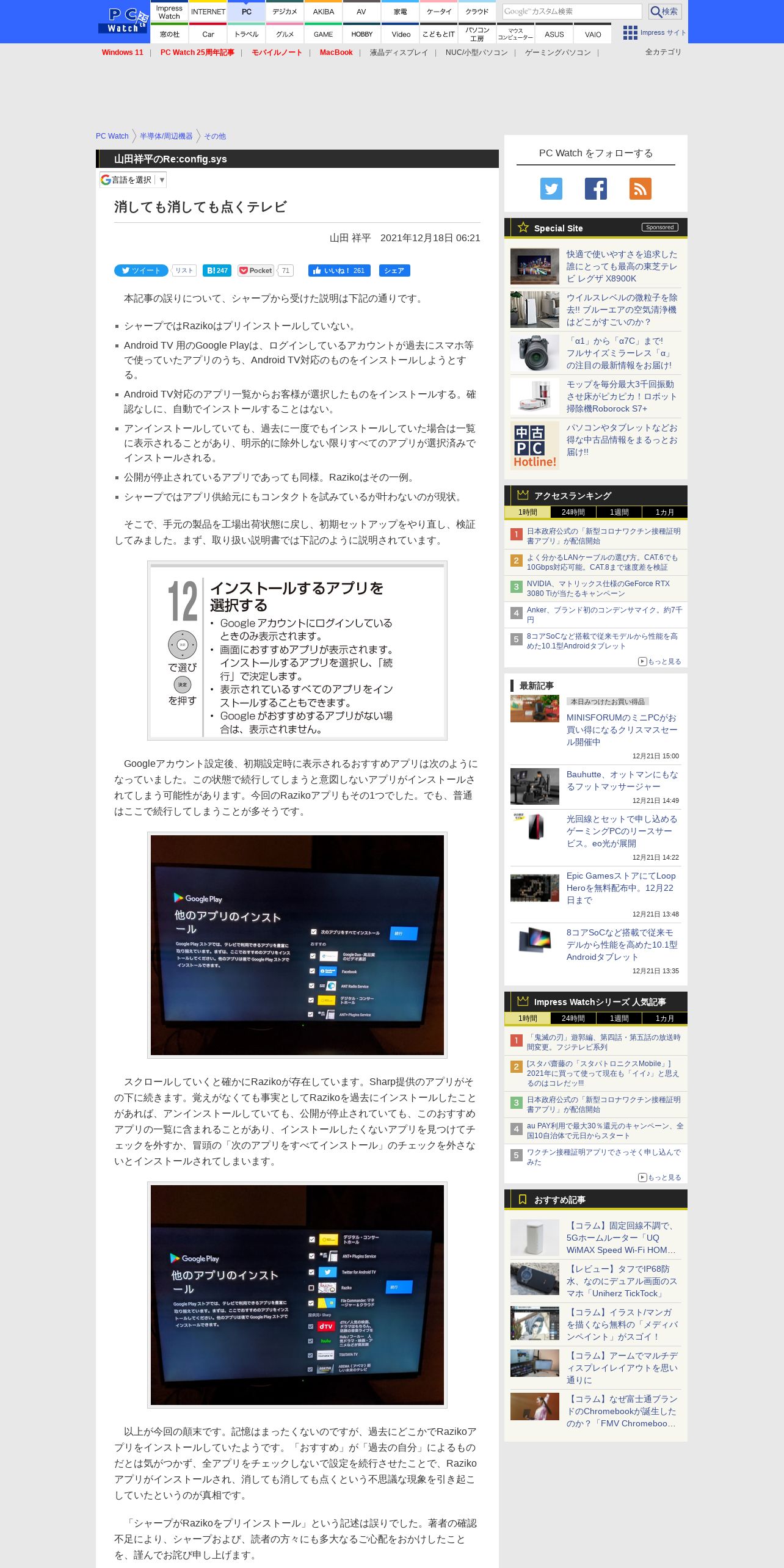Screen dimensions: 784x1568
Task: Open the VAIO nav tab
Action: [593, 34]
